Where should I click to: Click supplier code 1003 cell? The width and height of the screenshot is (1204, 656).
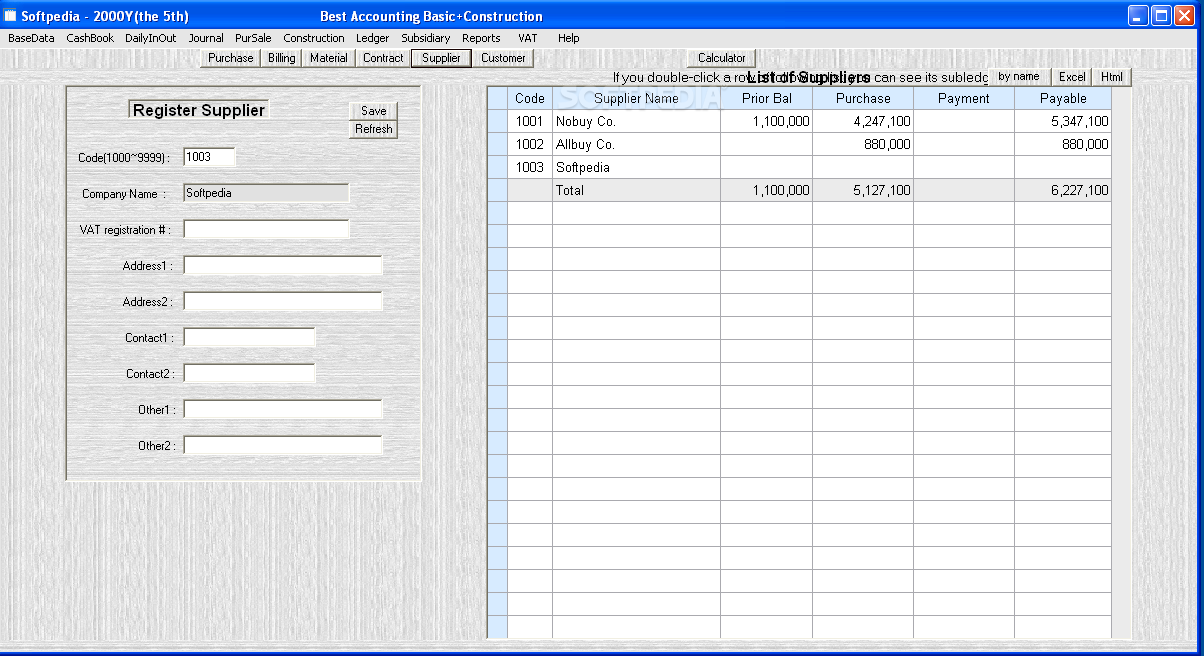point(530,167)
